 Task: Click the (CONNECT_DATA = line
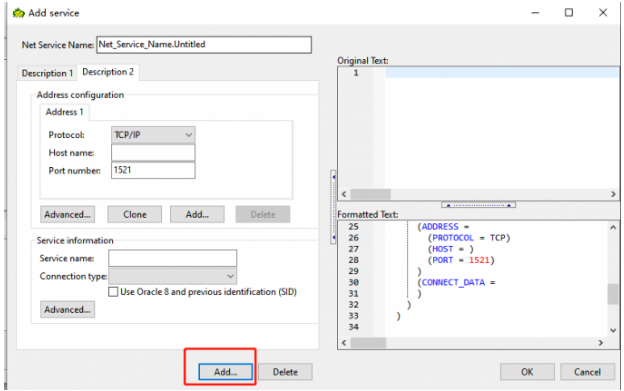tap(456, 282)
